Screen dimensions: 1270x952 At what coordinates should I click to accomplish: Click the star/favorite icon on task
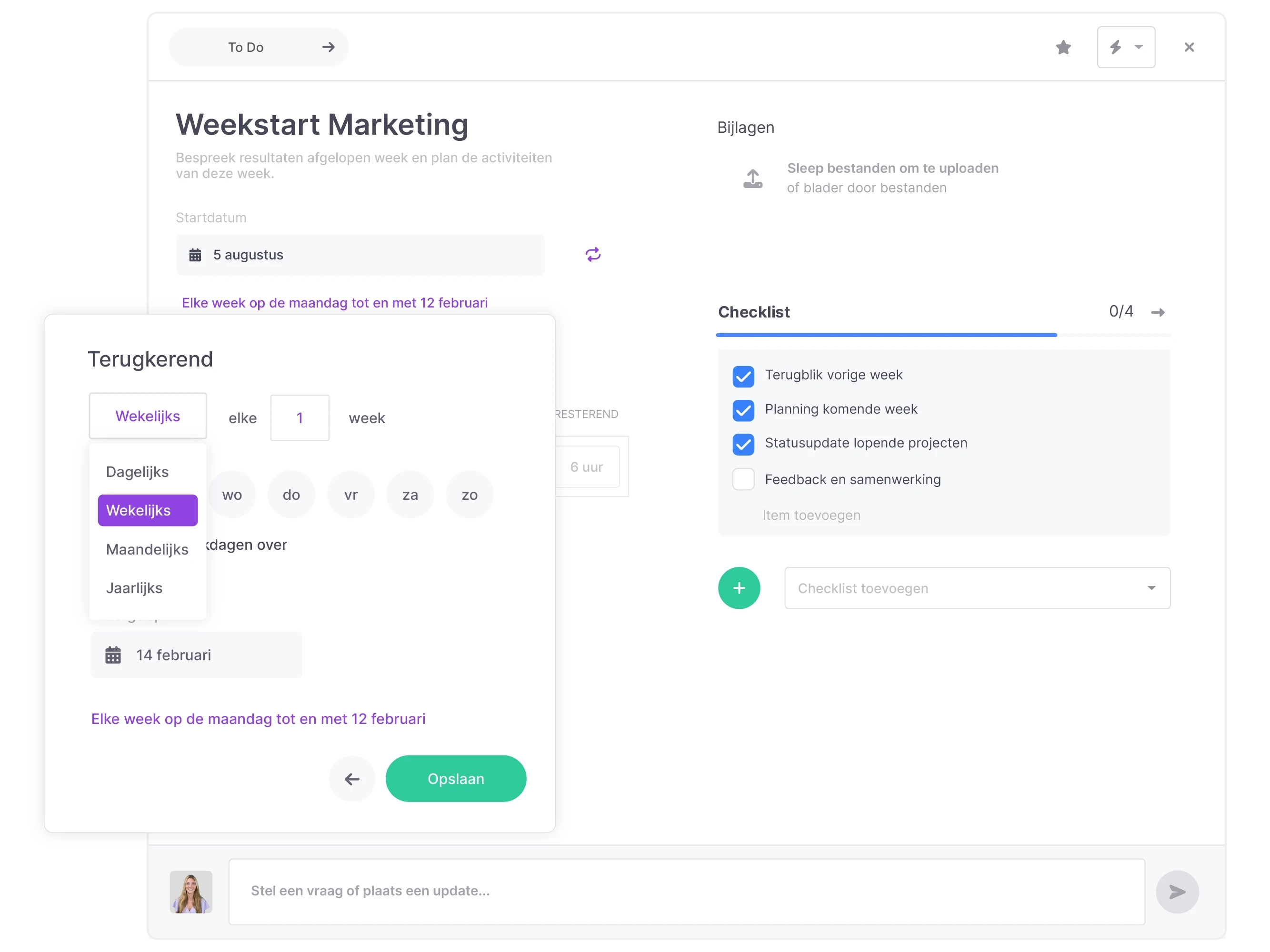[x=1064, y=47]
